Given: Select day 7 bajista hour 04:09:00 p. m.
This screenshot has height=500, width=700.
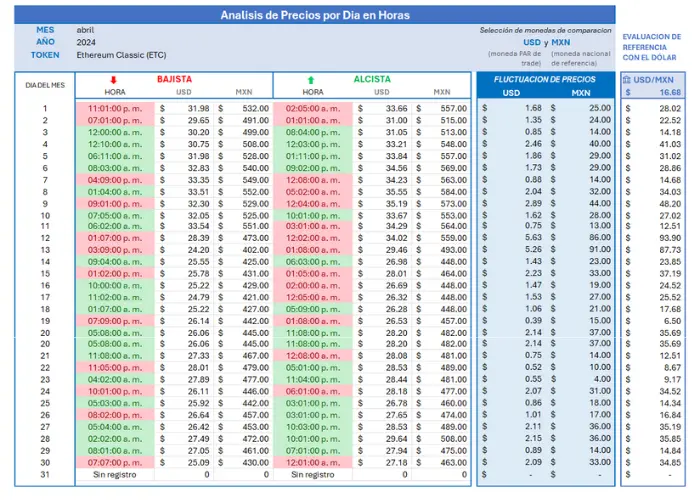Looking at the screenshot, I should (x=115, y=180).
